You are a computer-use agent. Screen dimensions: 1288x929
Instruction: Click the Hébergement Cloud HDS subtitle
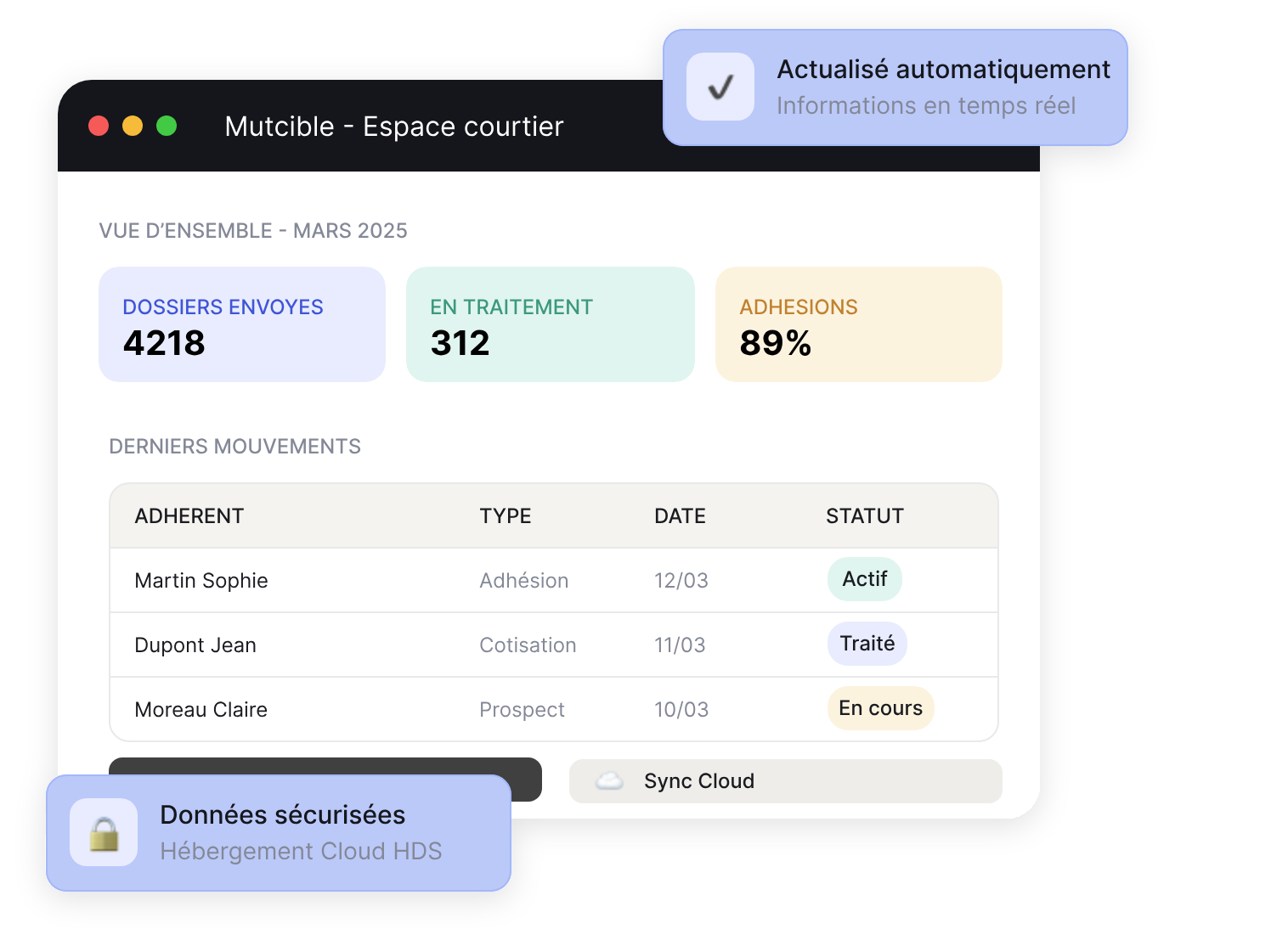302,852
